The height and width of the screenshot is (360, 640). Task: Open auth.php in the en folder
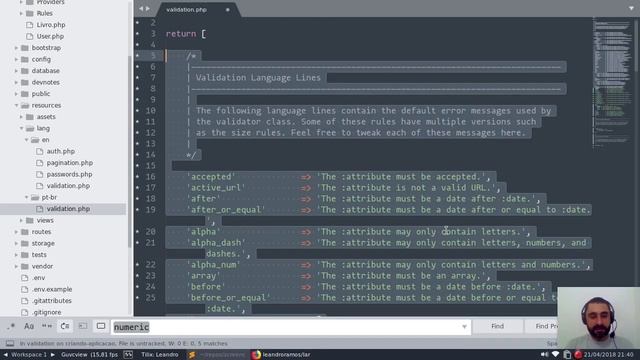pos(60,151)
